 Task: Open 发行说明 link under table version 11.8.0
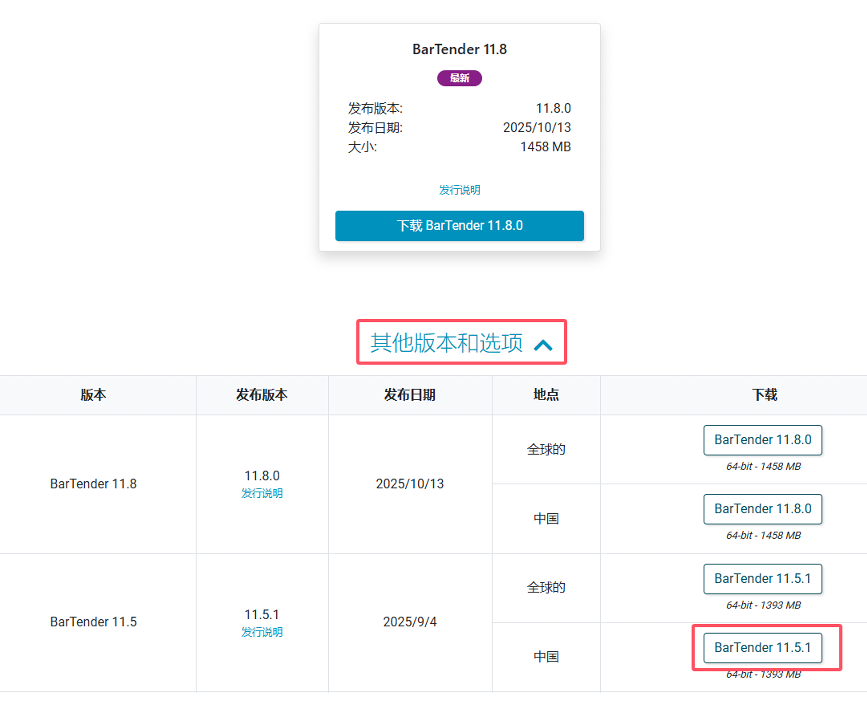click(262, 493)
